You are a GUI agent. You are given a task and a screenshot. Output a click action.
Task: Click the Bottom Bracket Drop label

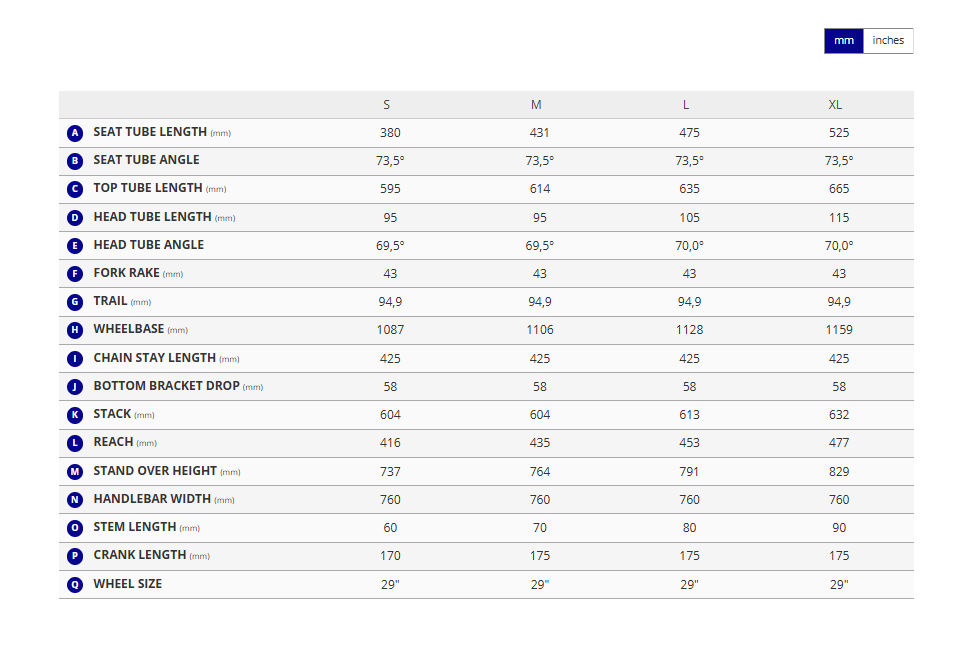pos(166,386)
